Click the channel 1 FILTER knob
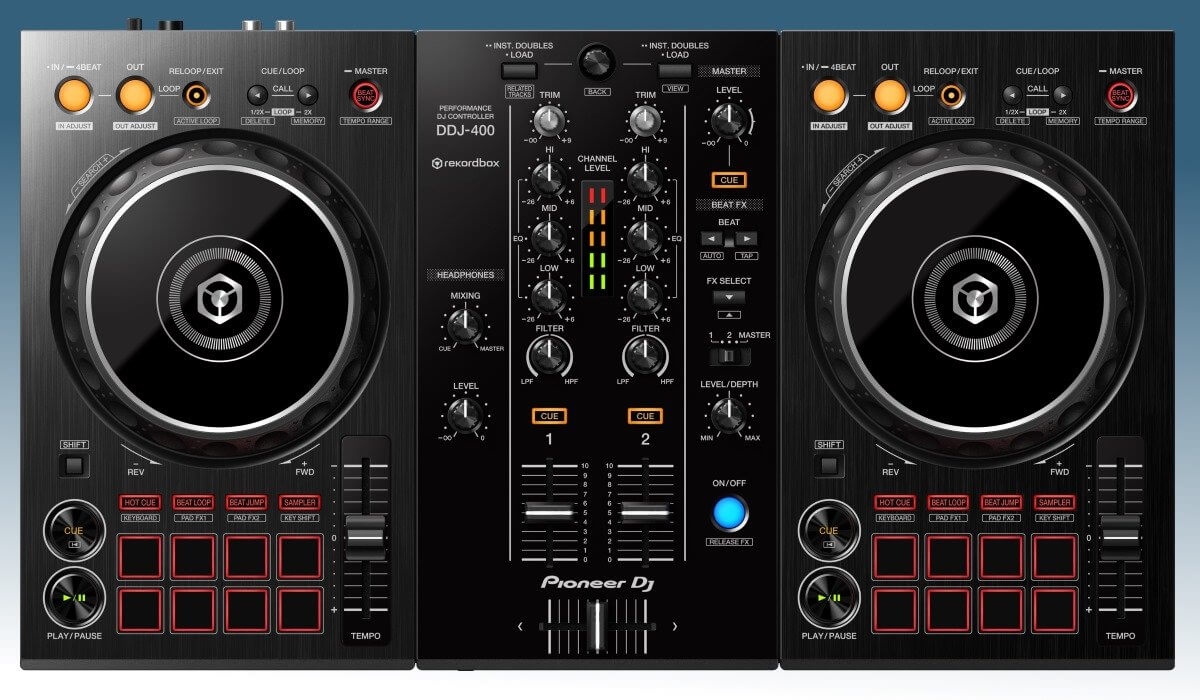 coord(547,356)
